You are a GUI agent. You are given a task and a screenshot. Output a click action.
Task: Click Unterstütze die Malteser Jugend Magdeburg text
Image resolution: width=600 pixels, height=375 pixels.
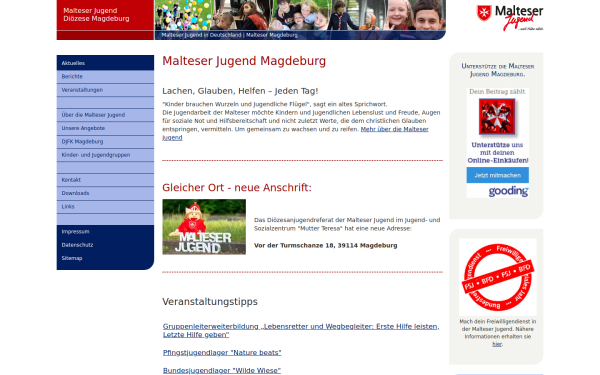pos(497,70)
